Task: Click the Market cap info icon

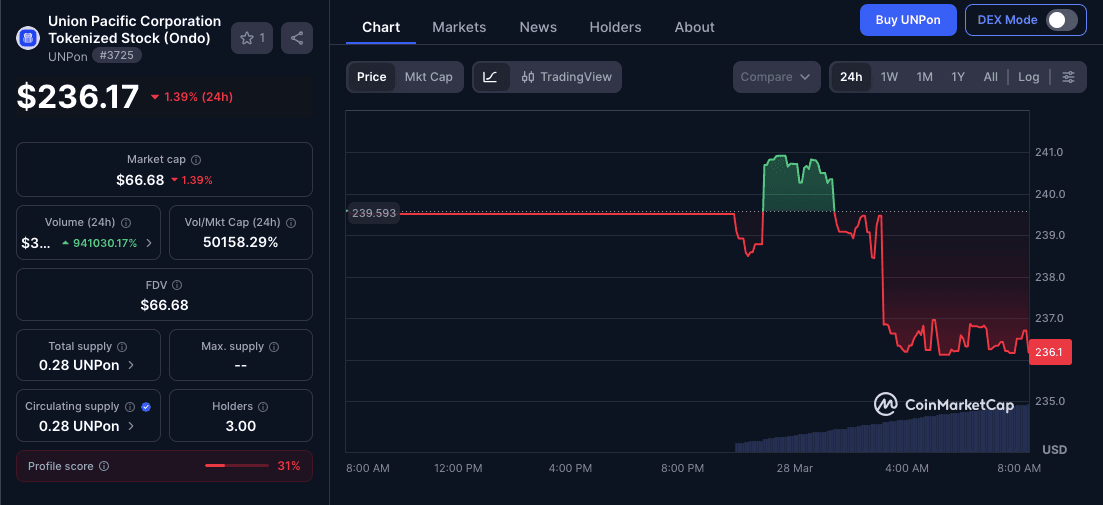Action: tap(196, 160)
